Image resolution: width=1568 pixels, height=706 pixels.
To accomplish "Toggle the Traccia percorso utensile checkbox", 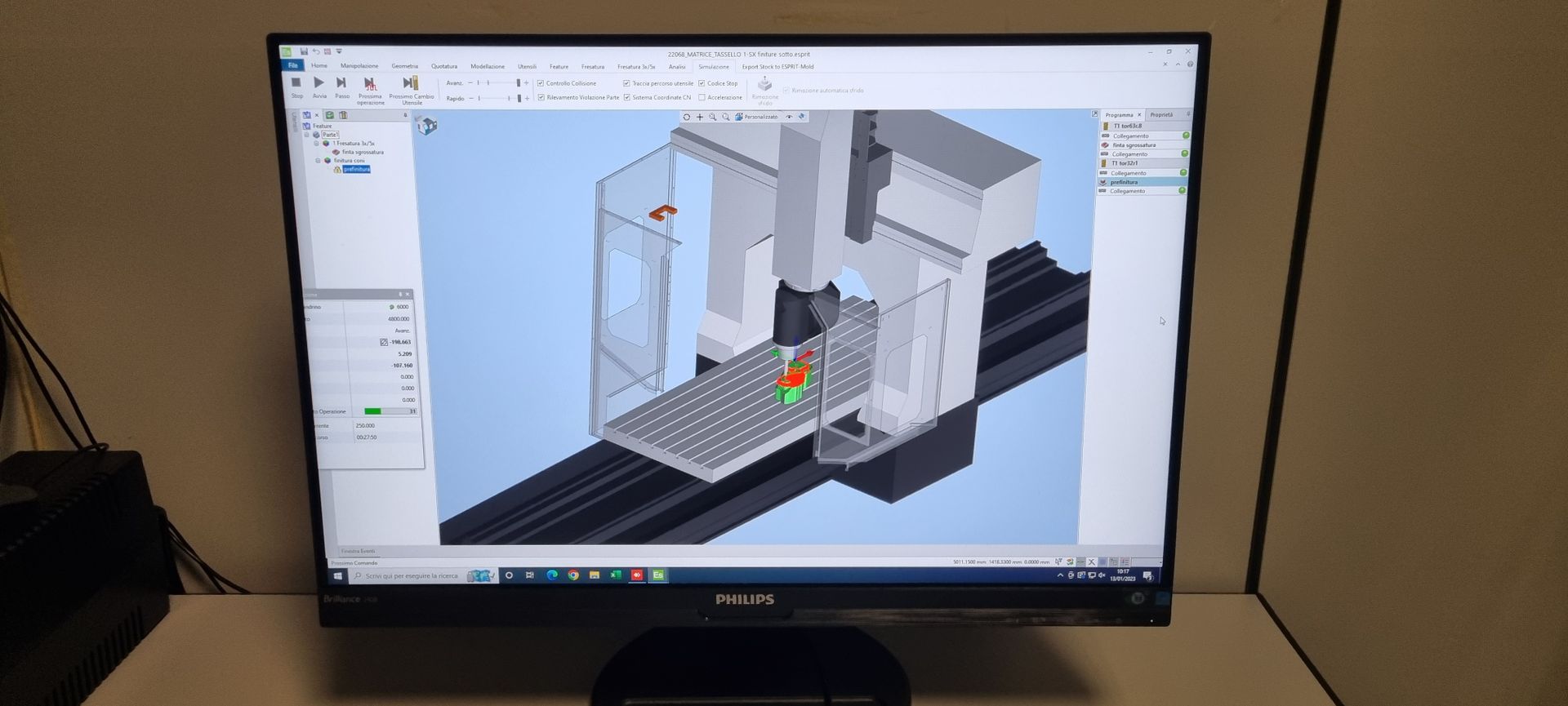I will tap(626, 83).
